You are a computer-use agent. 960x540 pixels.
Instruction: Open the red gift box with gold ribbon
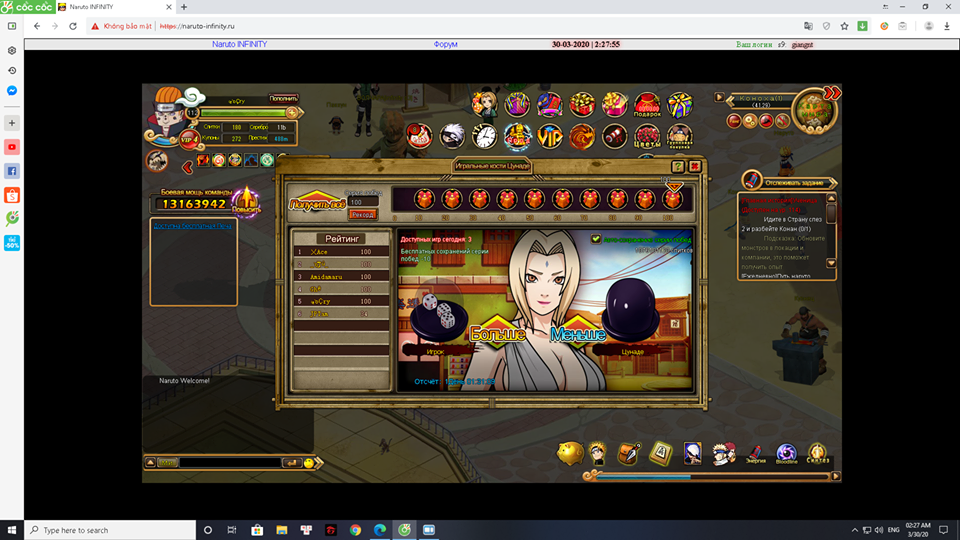tap(582, 105)
